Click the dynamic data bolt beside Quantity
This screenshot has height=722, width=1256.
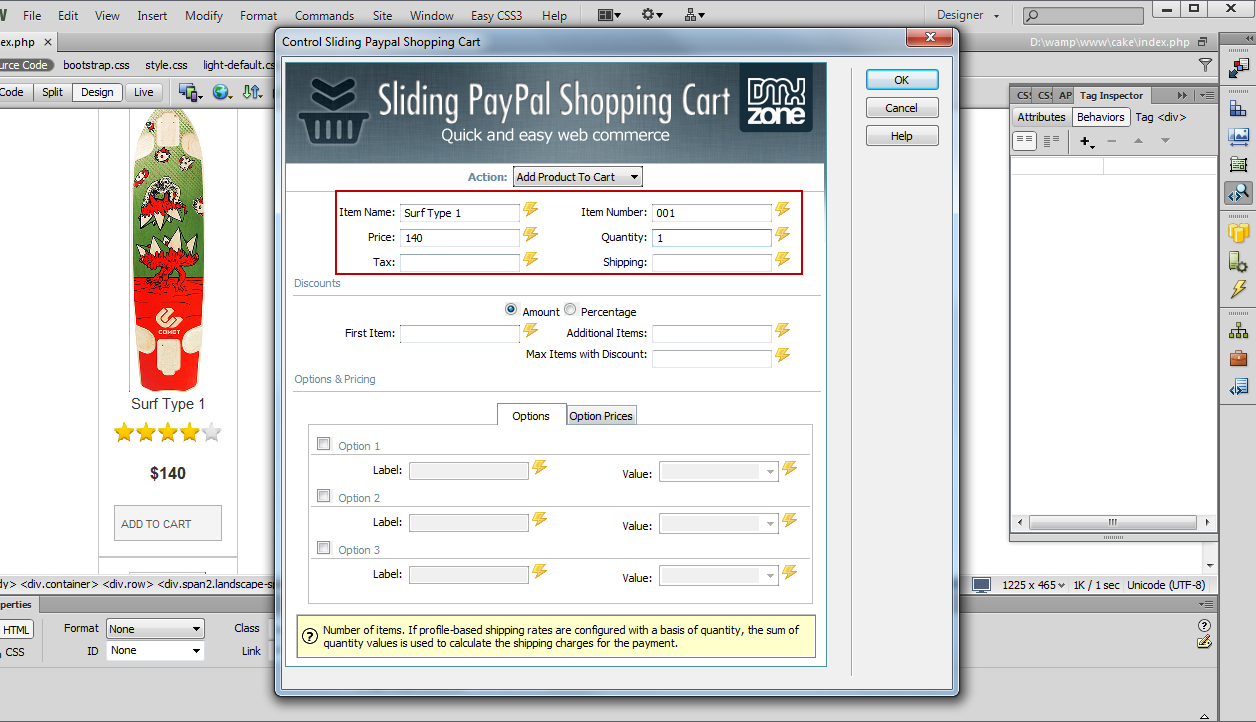pos(782,235)
